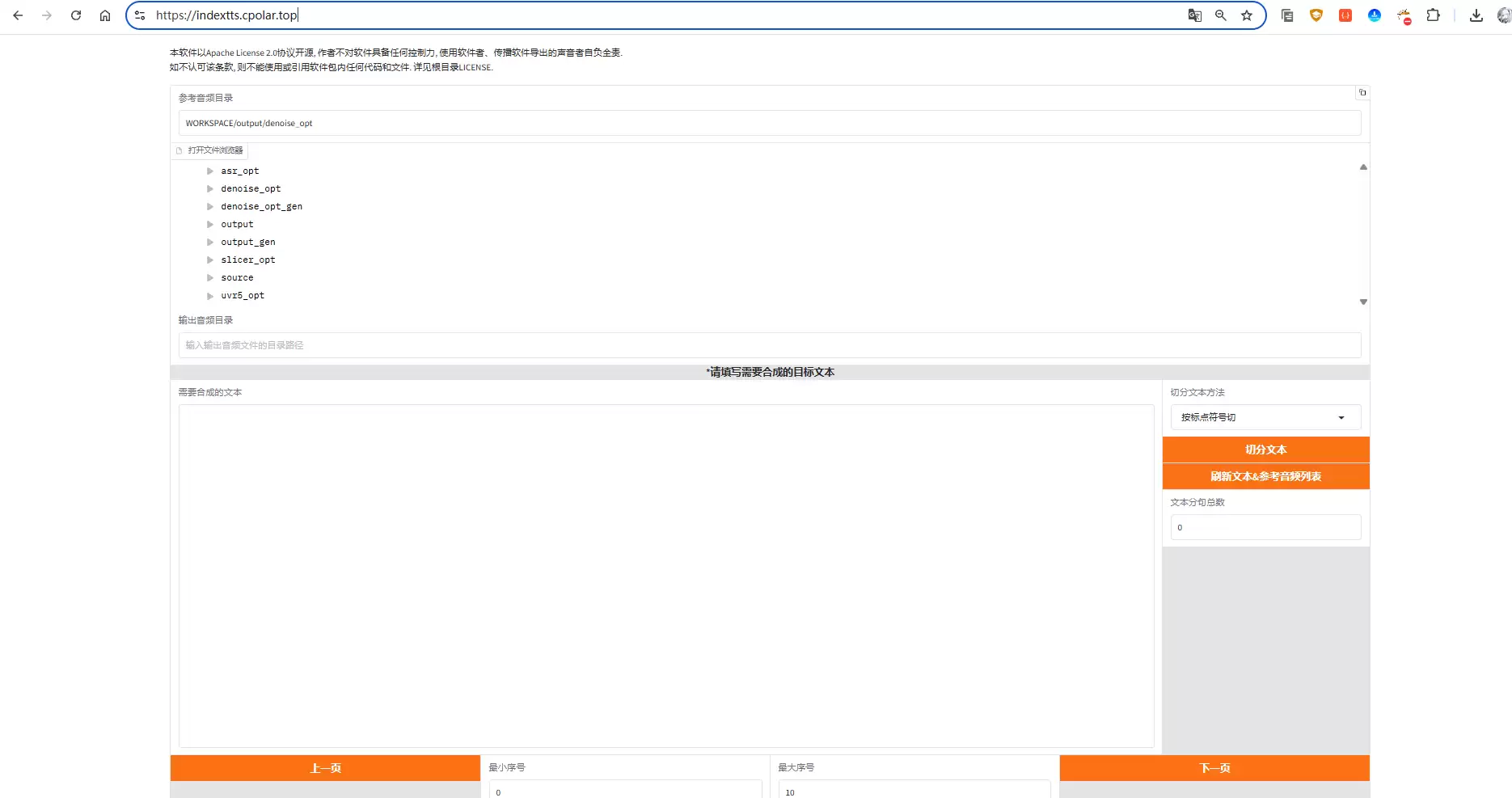This screenshot has height=798, width=1512.
Task: Bookmark this page with the star icon
Action: pyautogui.click(x=1247, y=15)
